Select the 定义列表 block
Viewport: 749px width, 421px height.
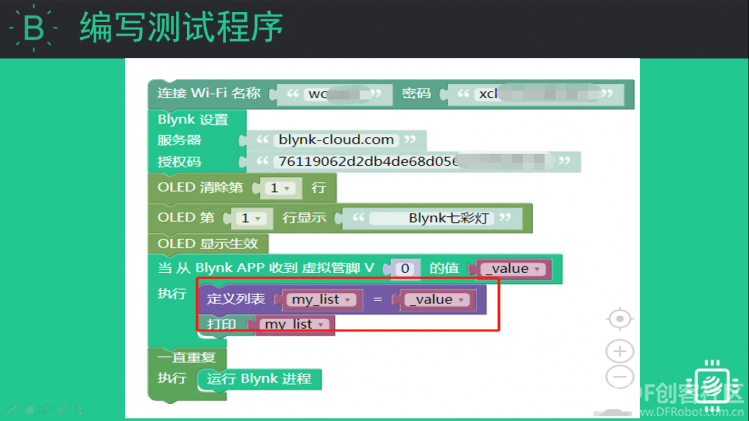pyautogui.click(x=235, y=300)
